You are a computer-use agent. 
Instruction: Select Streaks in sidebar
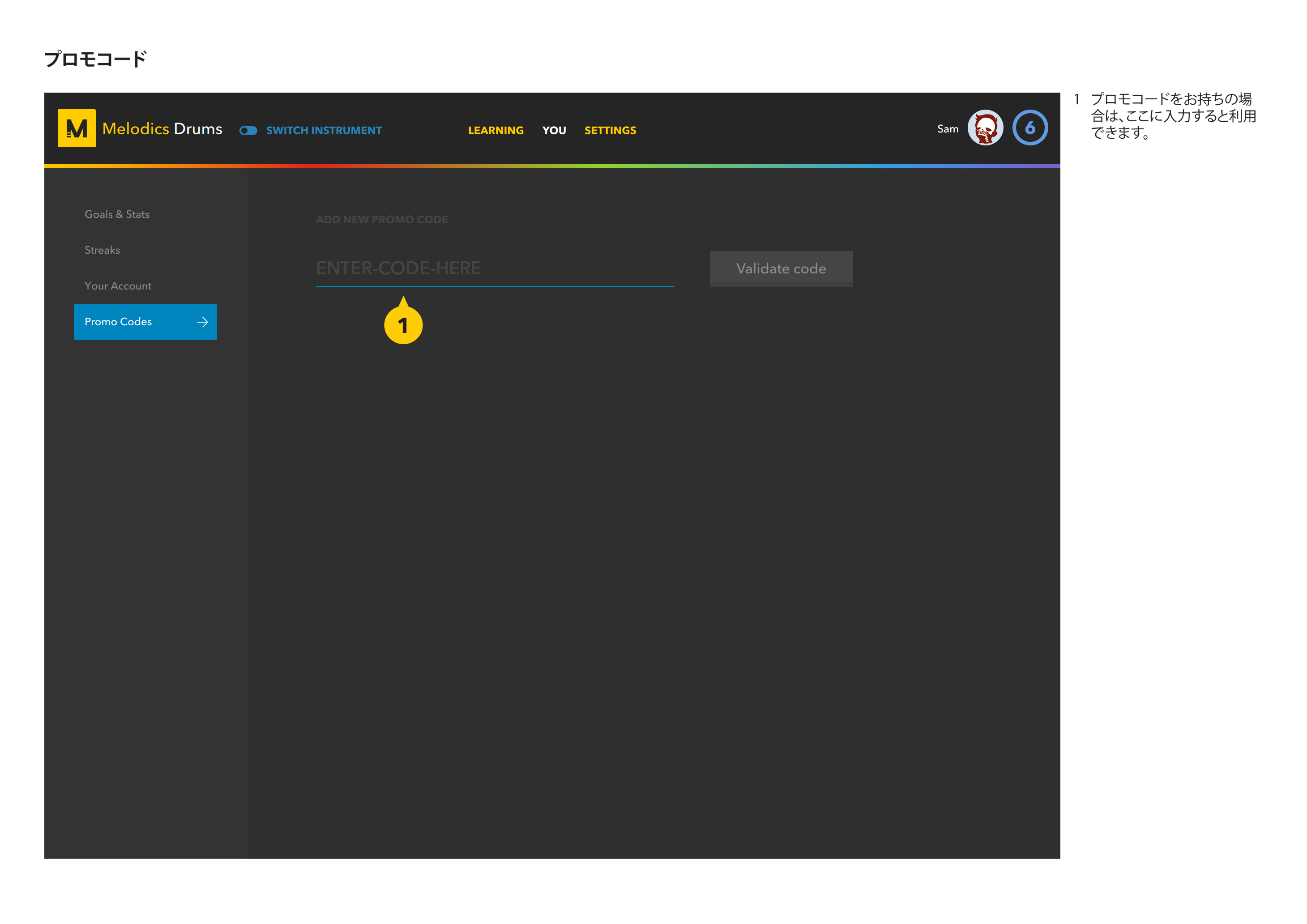click(103, 250)
